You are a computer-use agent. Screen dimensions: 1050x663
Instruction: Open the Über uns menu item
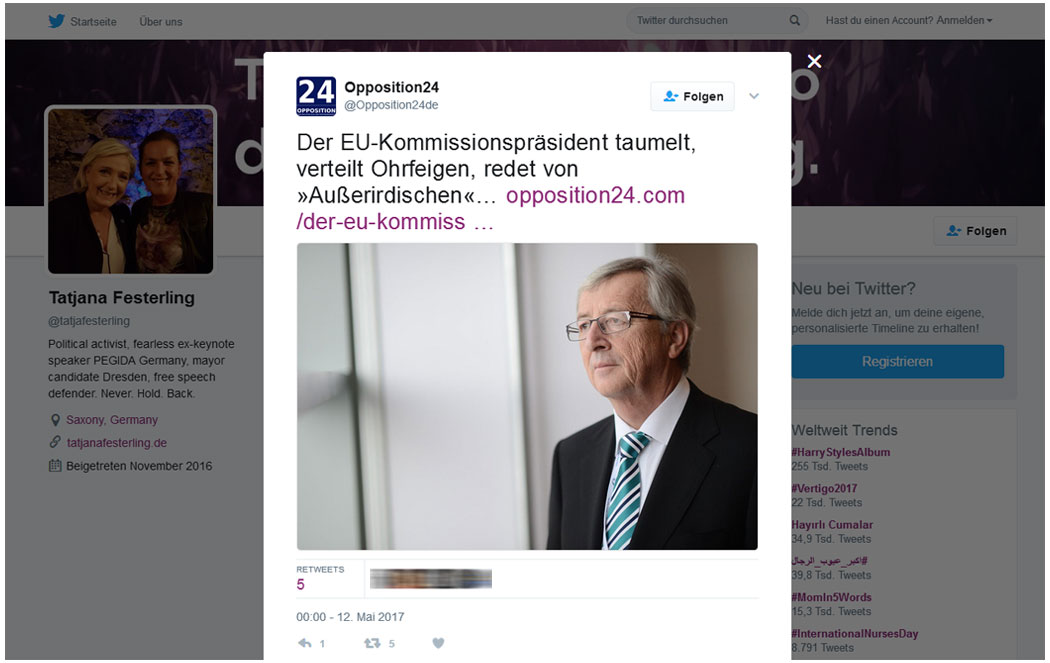[161, 21]
